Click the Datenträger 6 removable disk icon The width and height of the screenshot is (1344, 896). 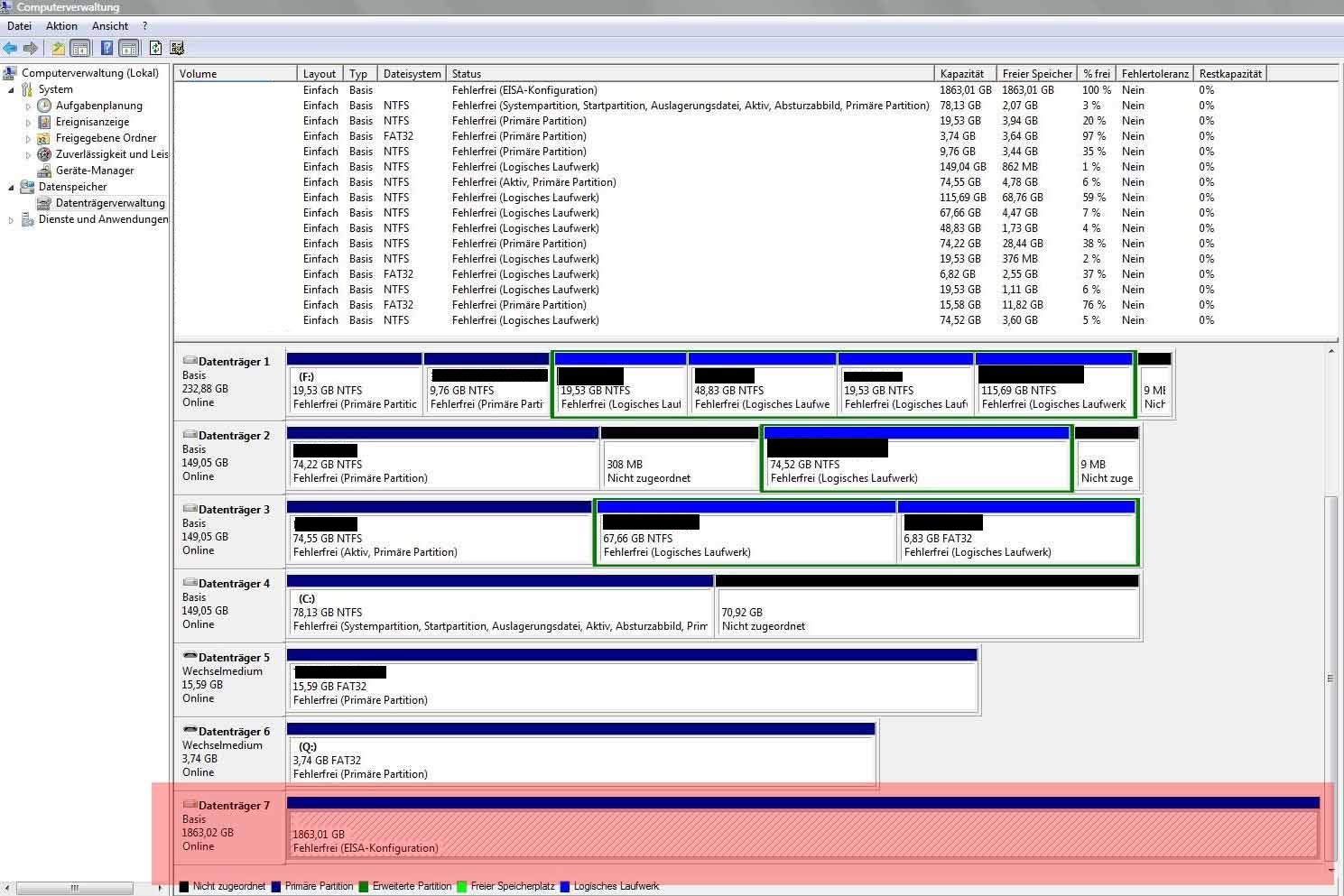click(190, 731)
